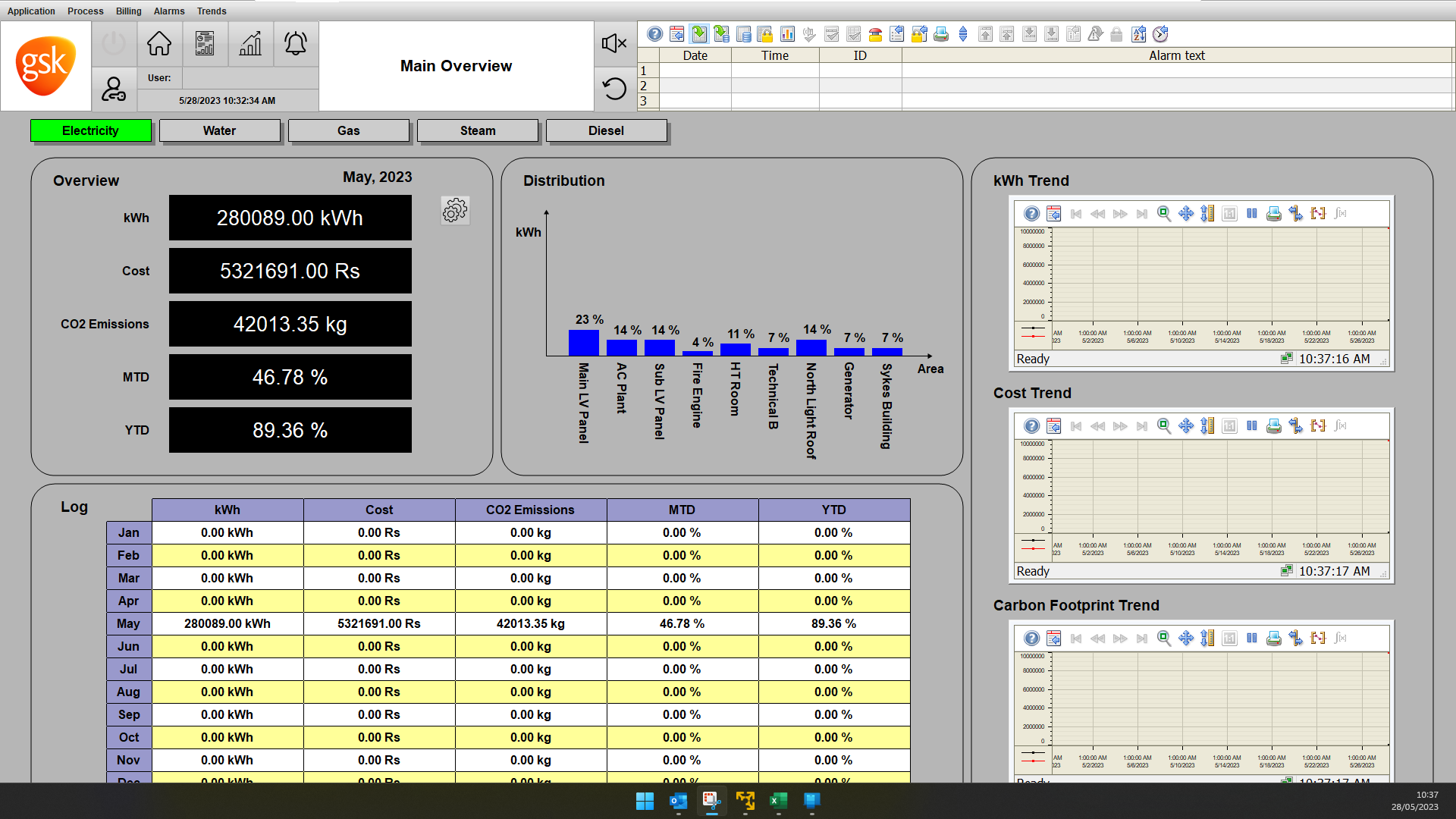The height and width of the screenshot is (819, 1456).
Task: Open the Trends menu
Action: point(212,11)
